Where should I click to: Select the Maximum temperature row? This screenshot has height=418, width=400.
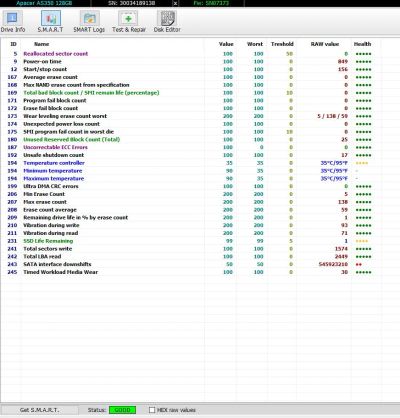tap(190, 179)
